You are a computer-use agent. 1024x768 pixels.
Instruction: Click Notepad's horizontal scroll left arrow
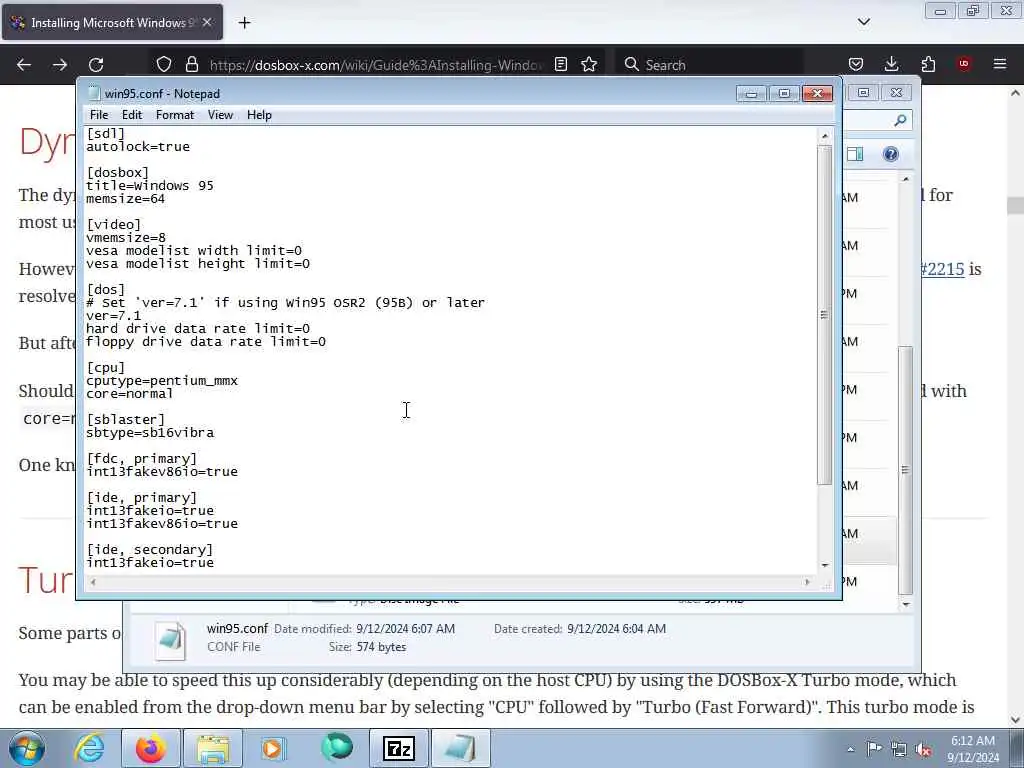pos(93,582)
